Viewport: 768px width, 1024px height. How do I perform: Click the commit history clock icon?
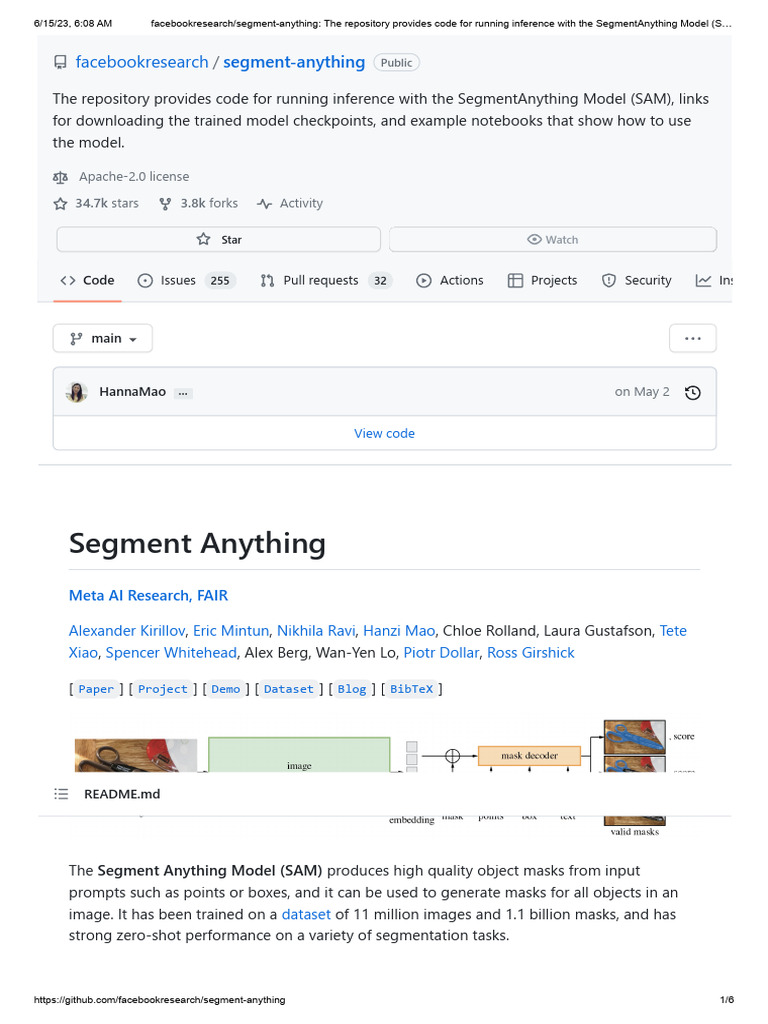[693, 393]
